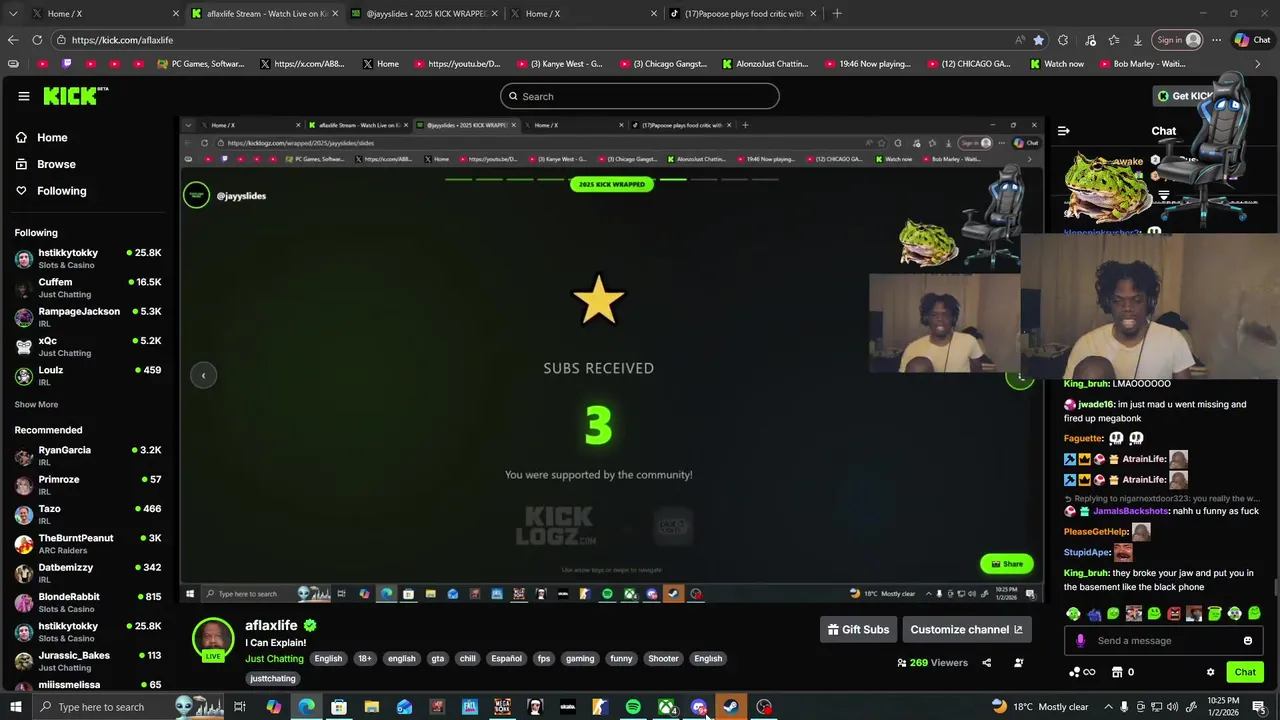Click the Just Chatting category link
Image resolution: width=1280 pixels, height=720 pixels.
pyautogui.click(x=274, y=659)
